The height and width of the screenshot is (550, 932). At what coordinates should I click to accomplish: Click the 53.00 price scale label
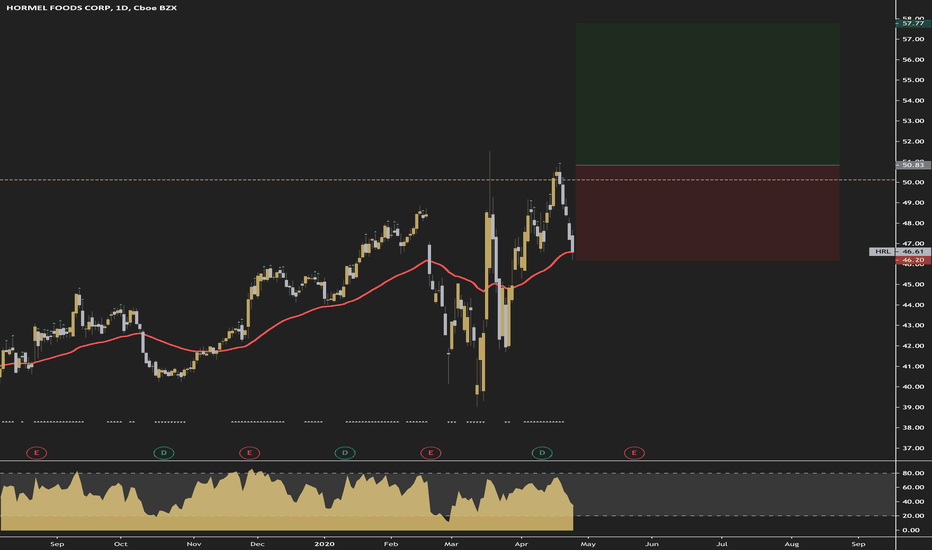(x=913, y=121)
